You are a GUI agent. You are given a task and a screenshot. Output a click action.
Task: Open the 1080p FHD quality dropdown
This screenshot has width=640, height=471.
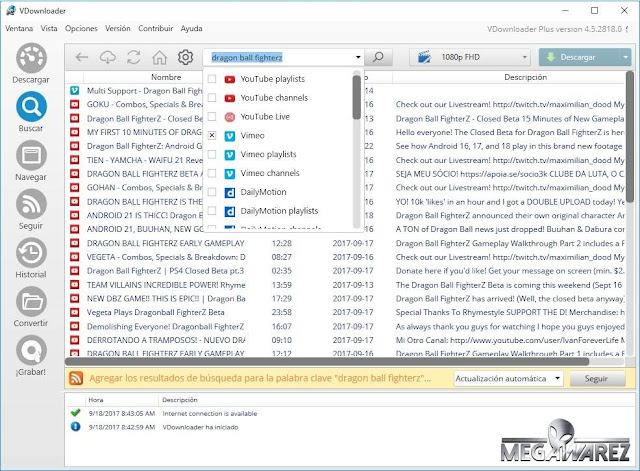pyautogui.click(x=470, y=57)
